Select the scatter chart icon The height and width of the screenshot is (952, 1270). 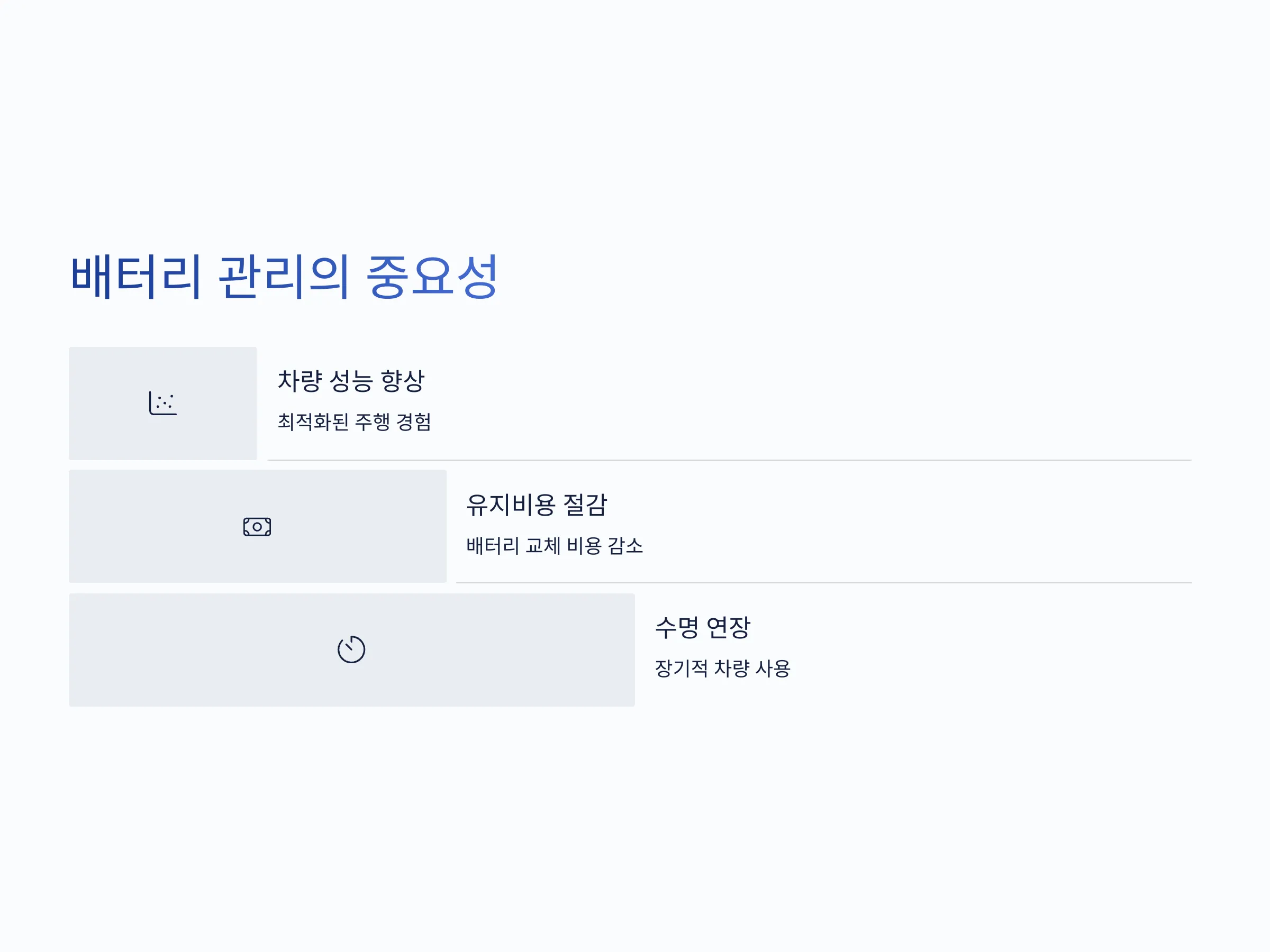[x=163, y=403]
